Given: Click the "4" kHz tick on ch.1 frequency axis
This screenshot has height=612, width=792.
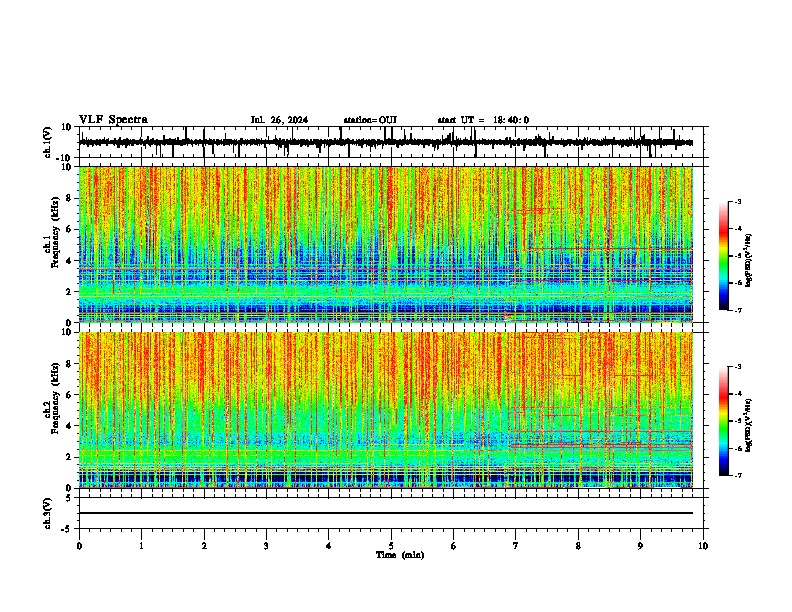Looking at the screenshot, I should (69, 261).
